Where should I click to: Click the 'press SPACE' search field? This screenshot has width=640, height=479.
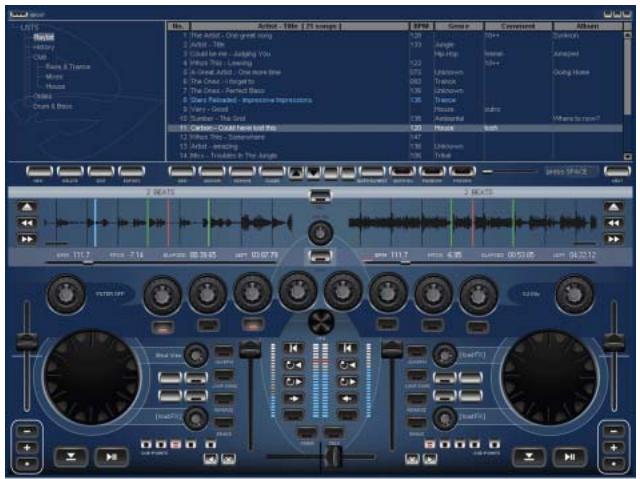[x=570, y=172]
